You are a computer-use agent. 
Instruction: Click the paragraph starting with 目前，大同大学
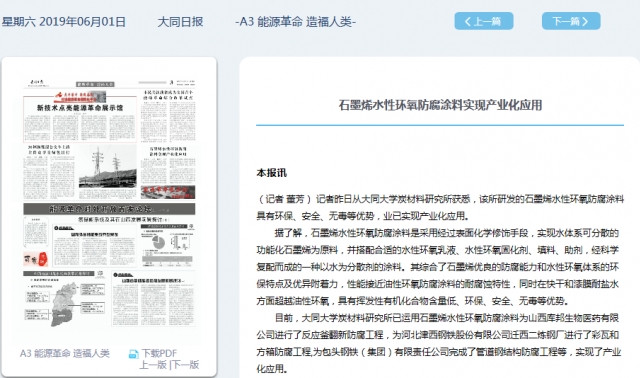439,343
